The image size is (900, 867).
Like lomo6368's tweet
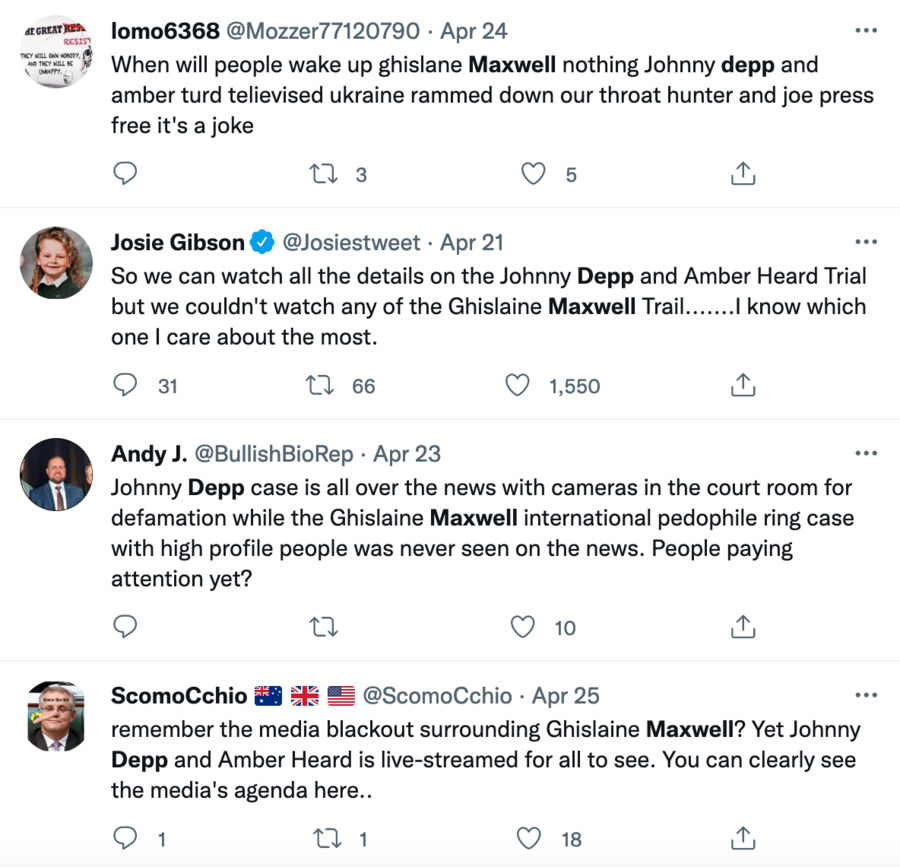[x=534, y=174]
